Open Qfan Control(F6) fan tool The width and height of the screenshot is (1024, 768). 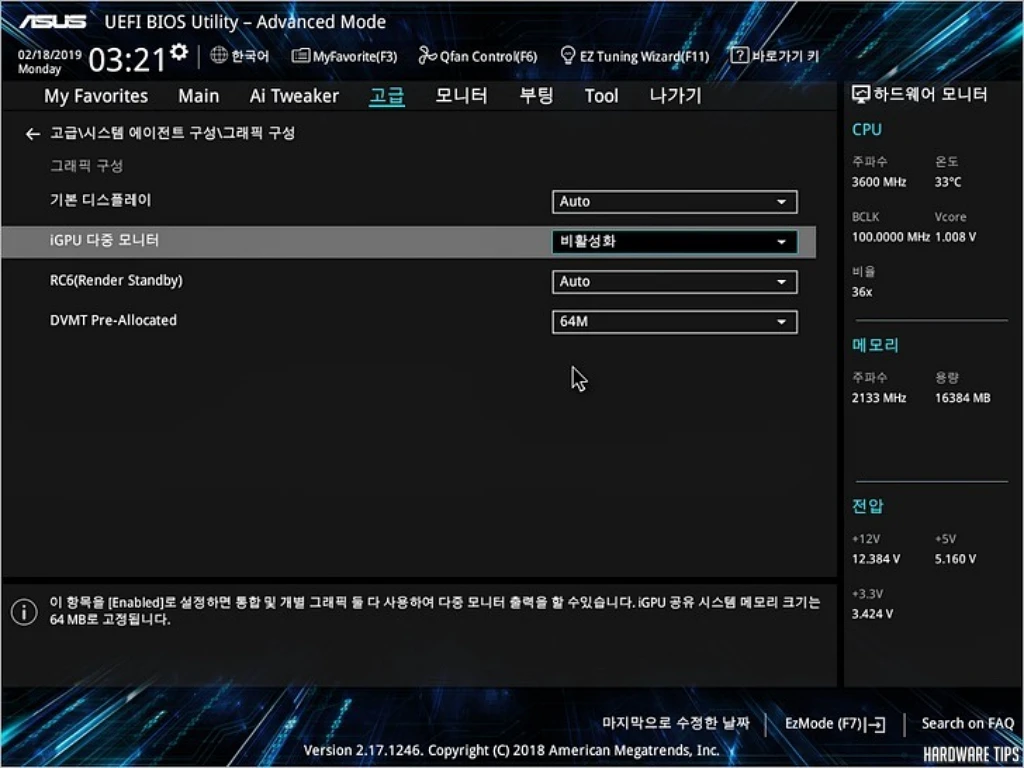click(478, 57)
